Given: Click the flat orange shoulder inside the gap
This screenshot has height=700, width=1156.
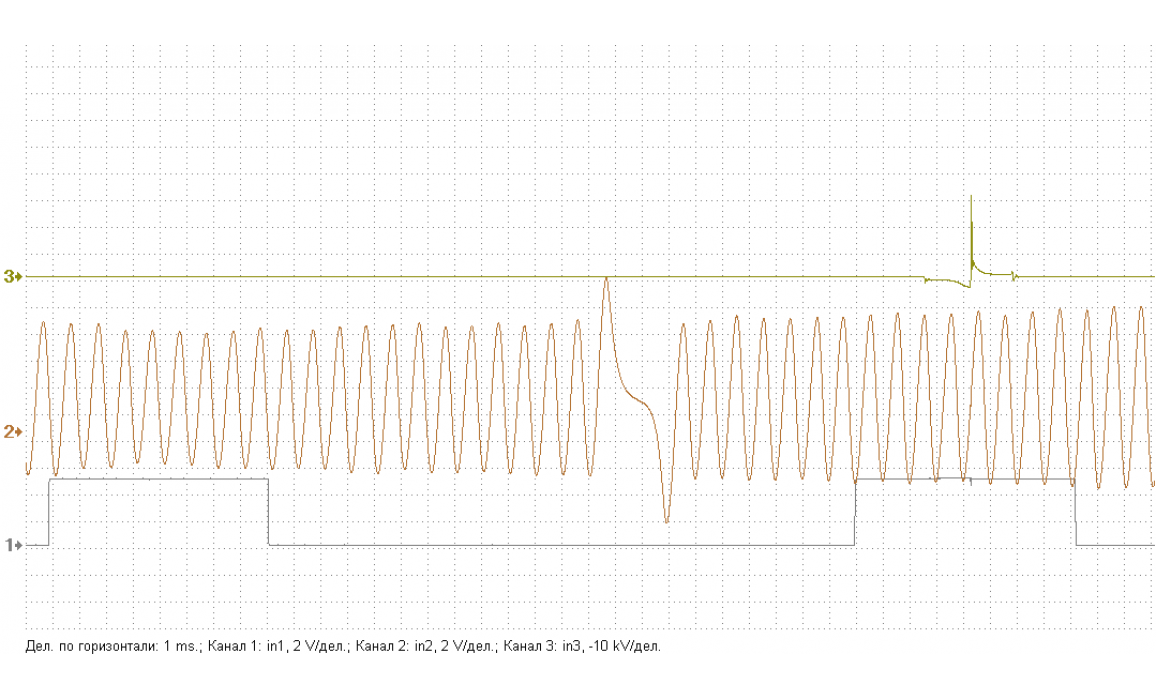Looking at the screenshot, I should click(637, 399).
